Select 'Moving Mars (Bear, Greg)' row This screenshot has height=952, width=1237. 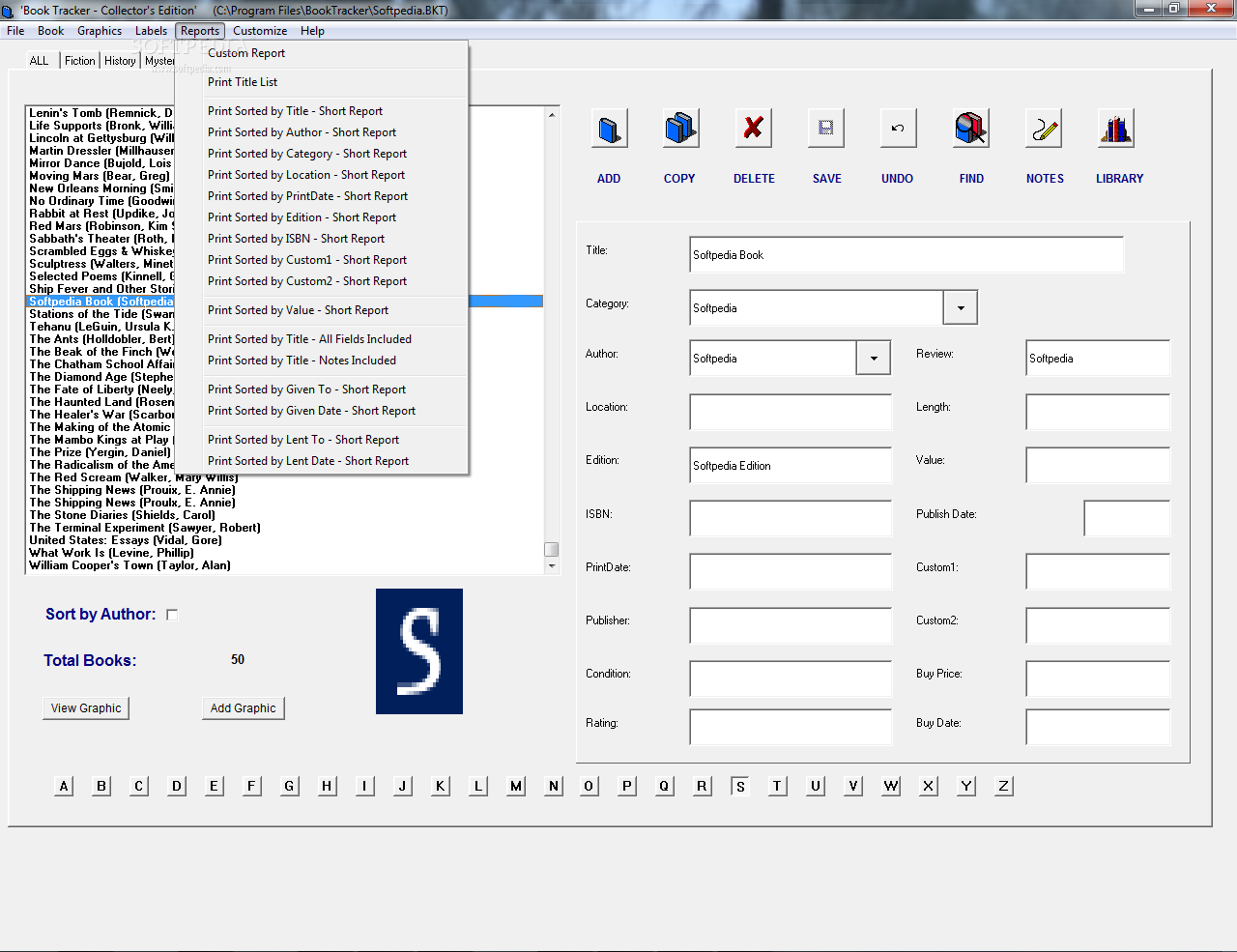click(x=100, y=176)
